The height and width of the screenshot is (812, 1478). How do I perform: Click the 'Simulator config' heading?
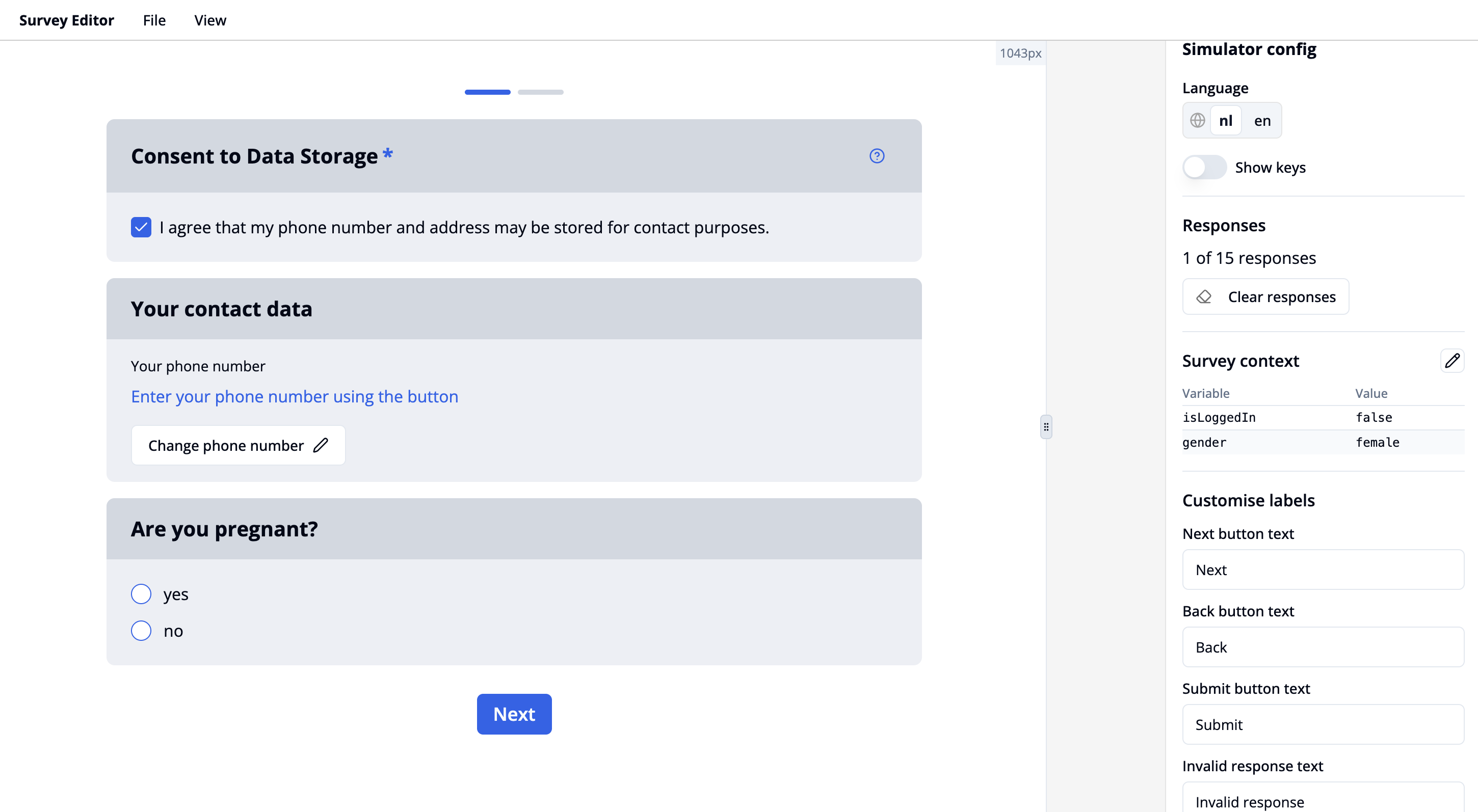click(1249, 49)
